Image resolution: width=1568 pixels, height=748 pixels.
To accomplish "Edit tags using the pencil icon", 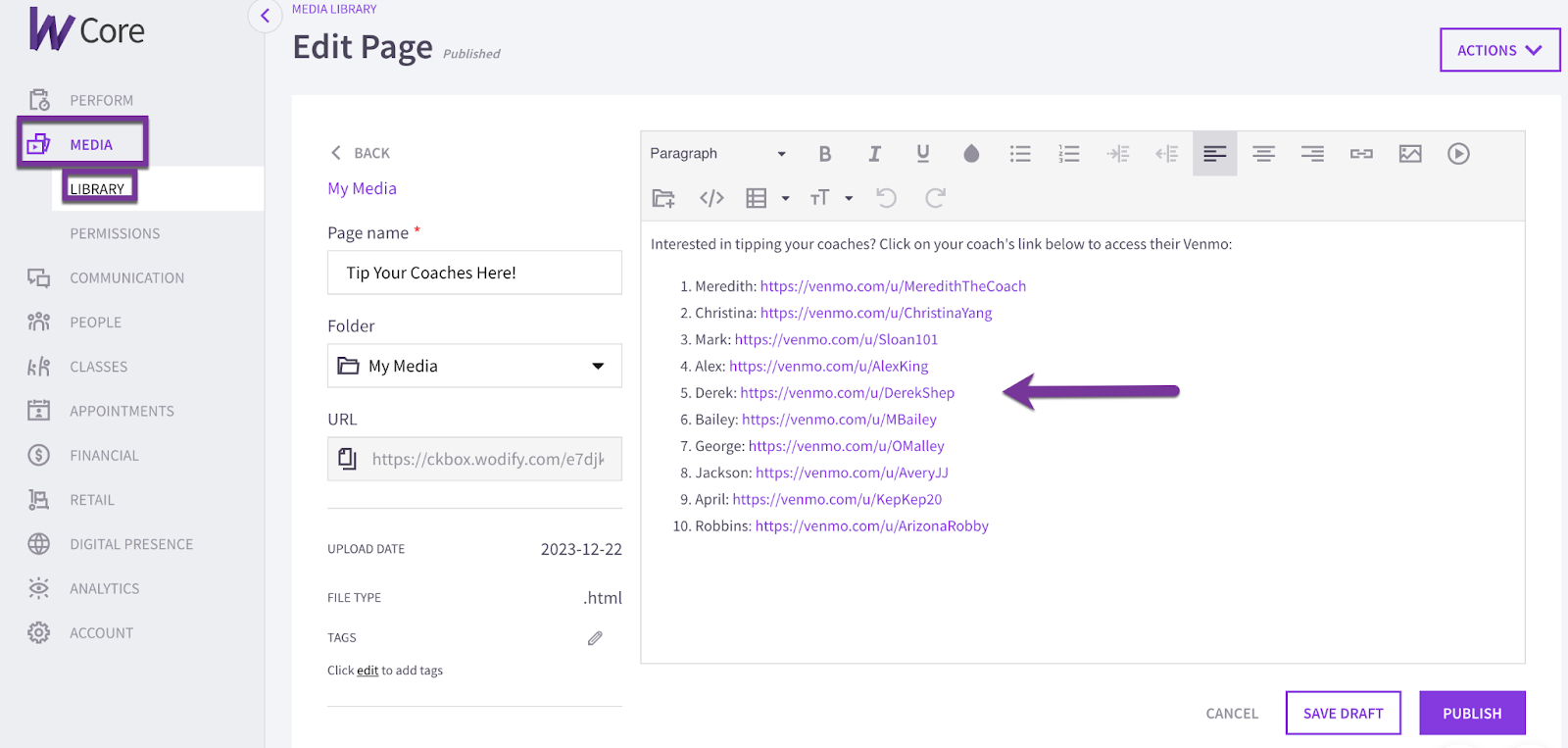I will pos(595,638).
